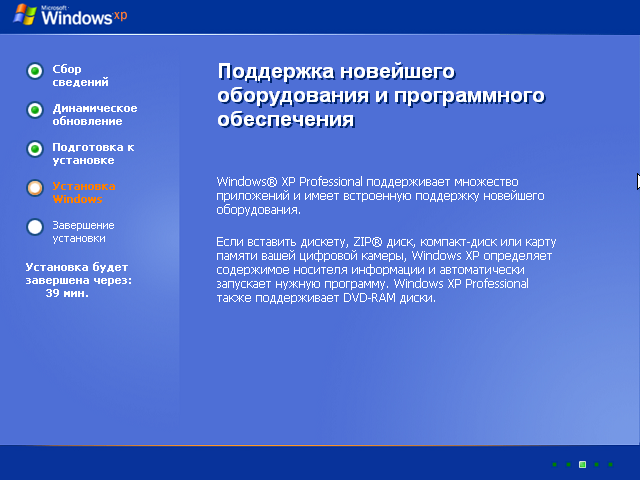
Task: Select the step label Сбор сведений
Action: [x=80, y=76]
